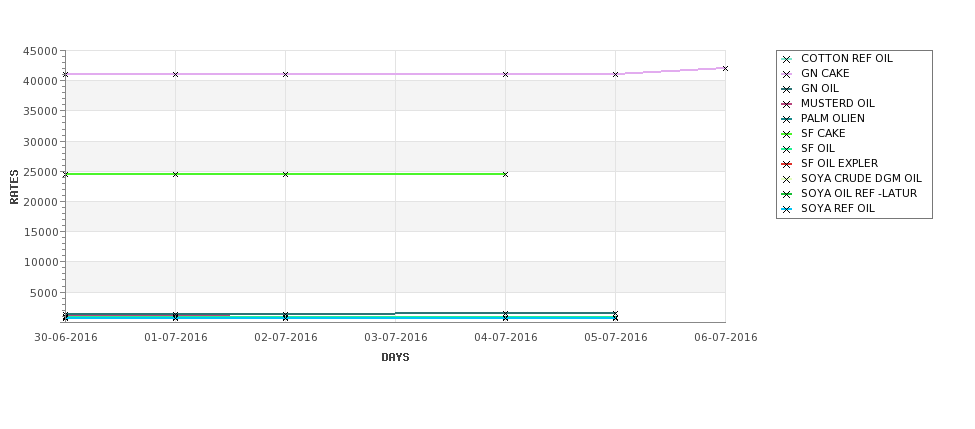
Task: Click the DAYS axis title
Action: pos(395,358)
